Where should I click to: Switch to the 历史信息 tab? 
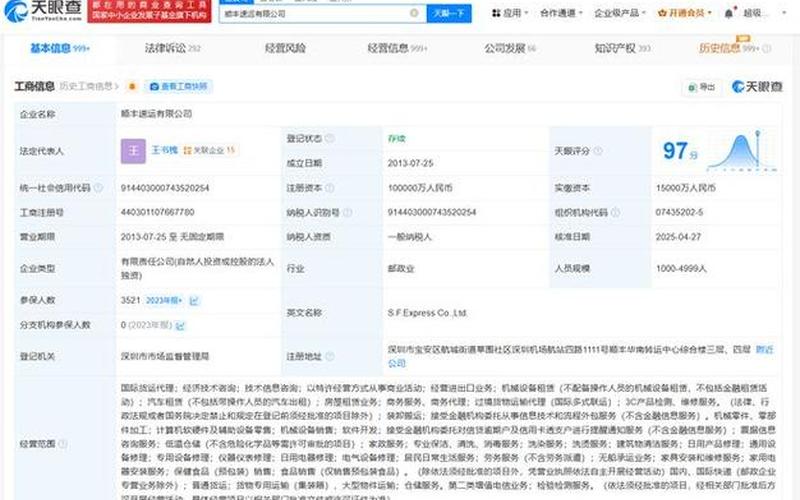click(x=729, y=48)
